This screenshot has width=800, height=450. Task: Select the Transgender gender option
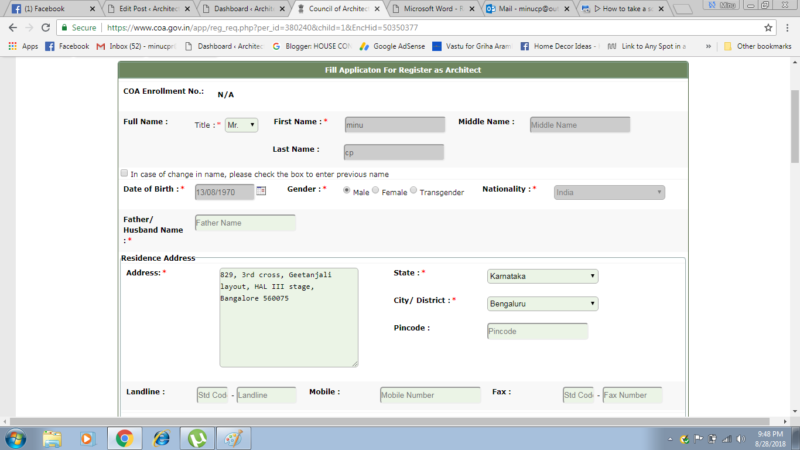click(414, 190)
